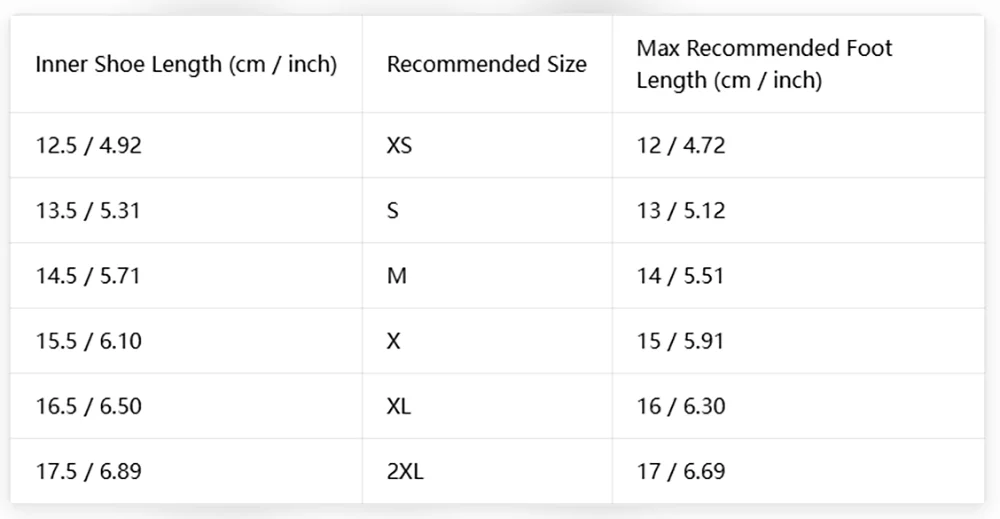Click the X size cell
This screenshot has width=1000, height=519.
(x=487, y=341)
